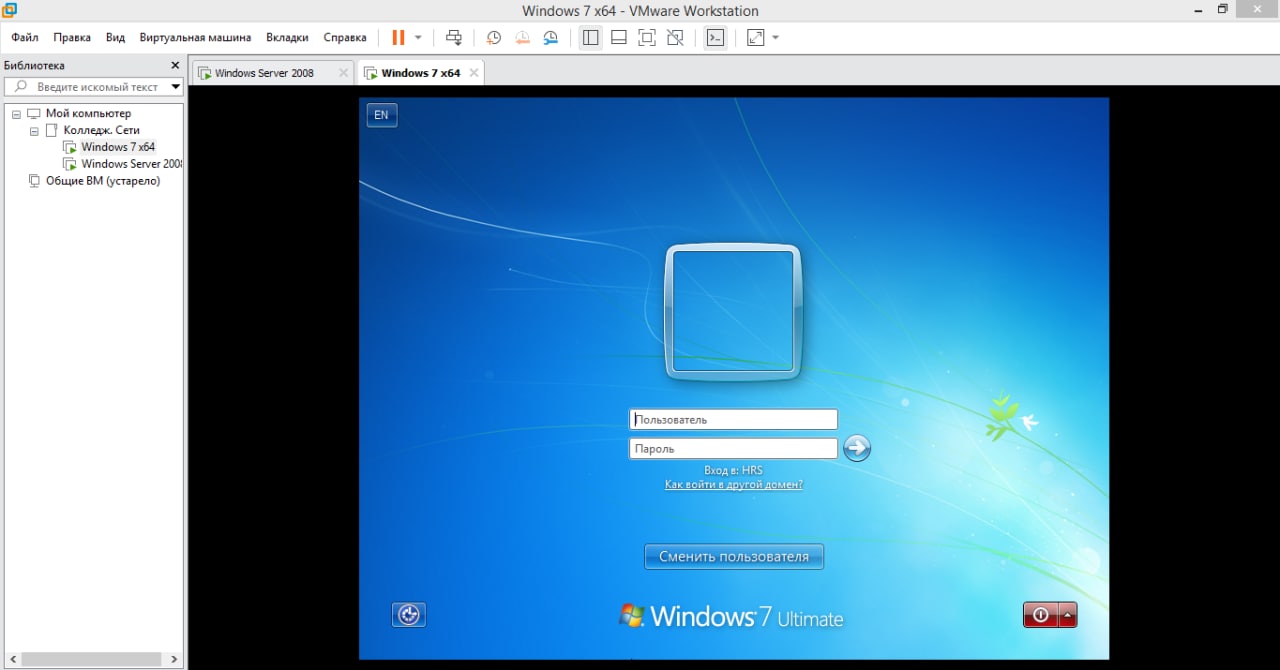The height and width of the screenshot is (670, 1280).
Task: Click the revert to snapshot icon
Action: 522,38
